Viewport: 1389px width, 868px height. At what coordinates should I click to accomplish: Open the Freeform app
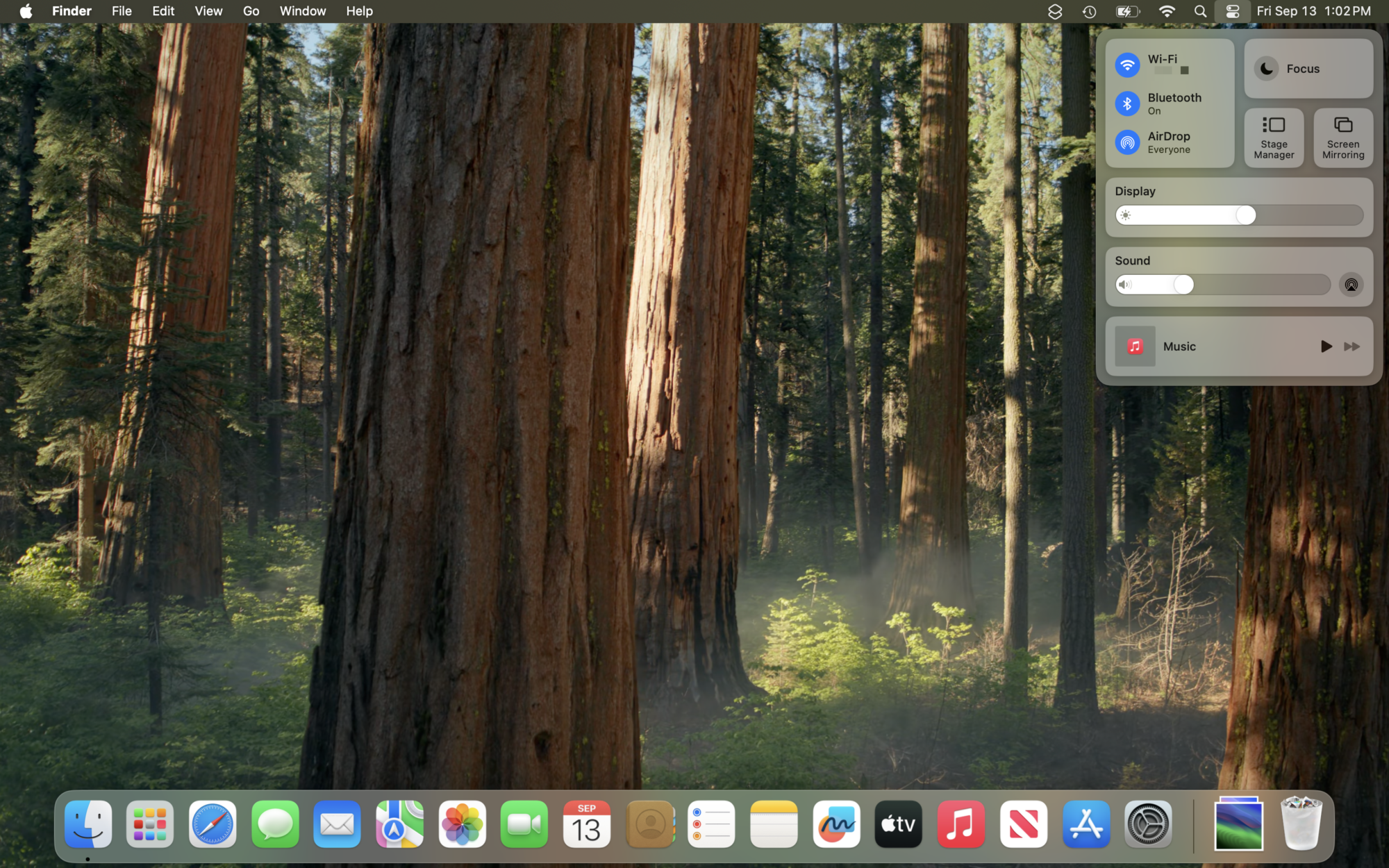[836, 824]
